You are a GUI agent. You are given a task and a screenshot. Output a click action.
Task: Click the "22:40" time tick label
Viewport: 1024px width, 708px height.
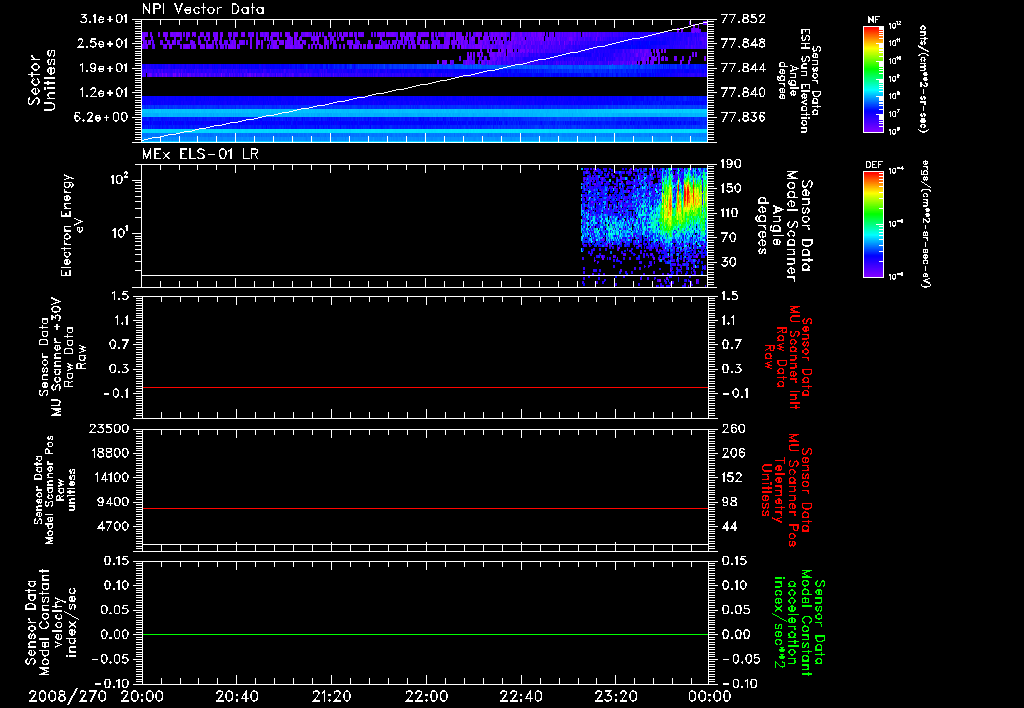pyautogui.click(x=520, y=696)
